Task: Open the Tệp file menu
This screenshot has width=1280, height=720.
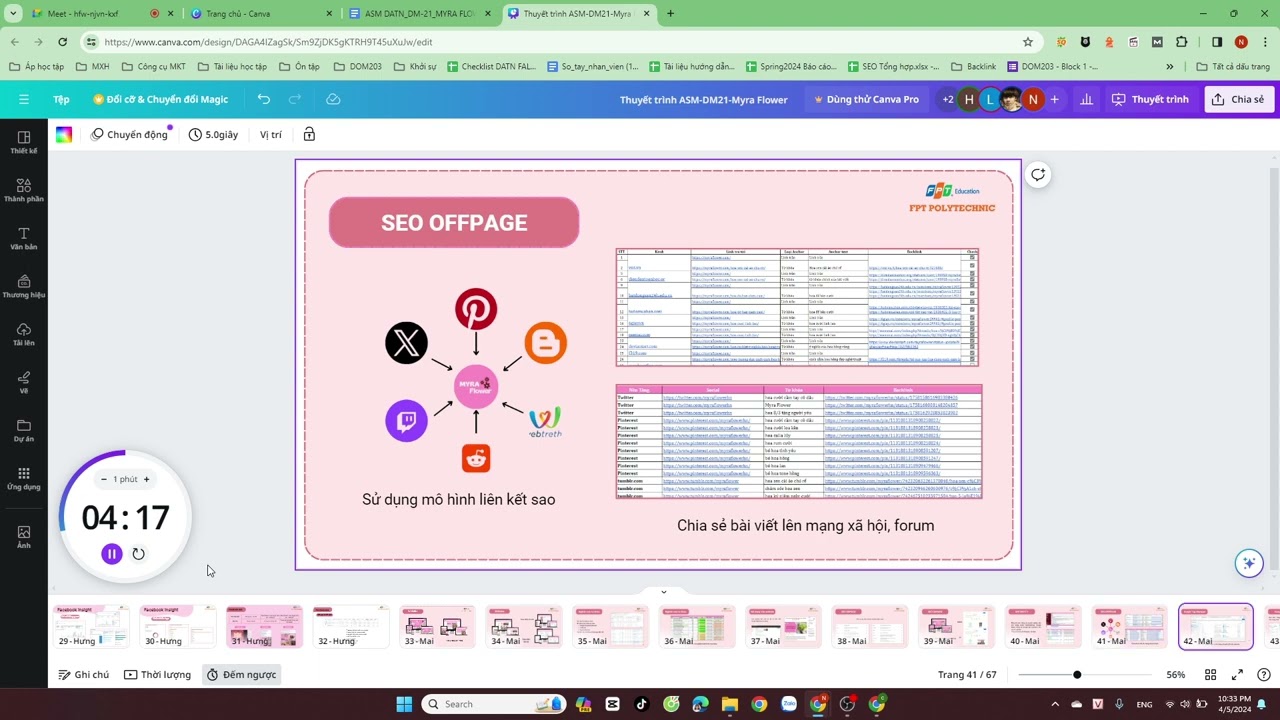Action: [x=61, y=99]
